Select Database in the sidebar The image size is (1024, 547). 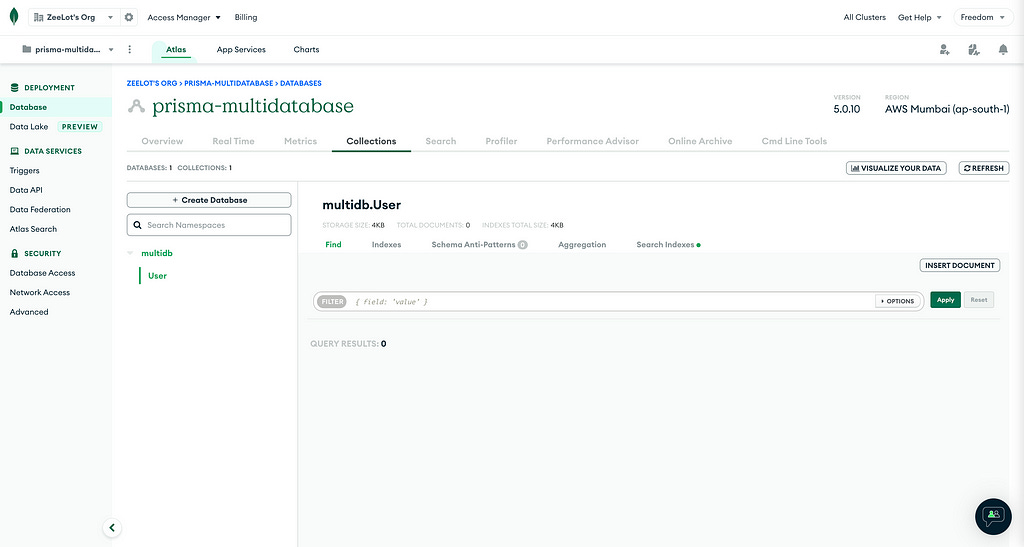tap(56, 107)
